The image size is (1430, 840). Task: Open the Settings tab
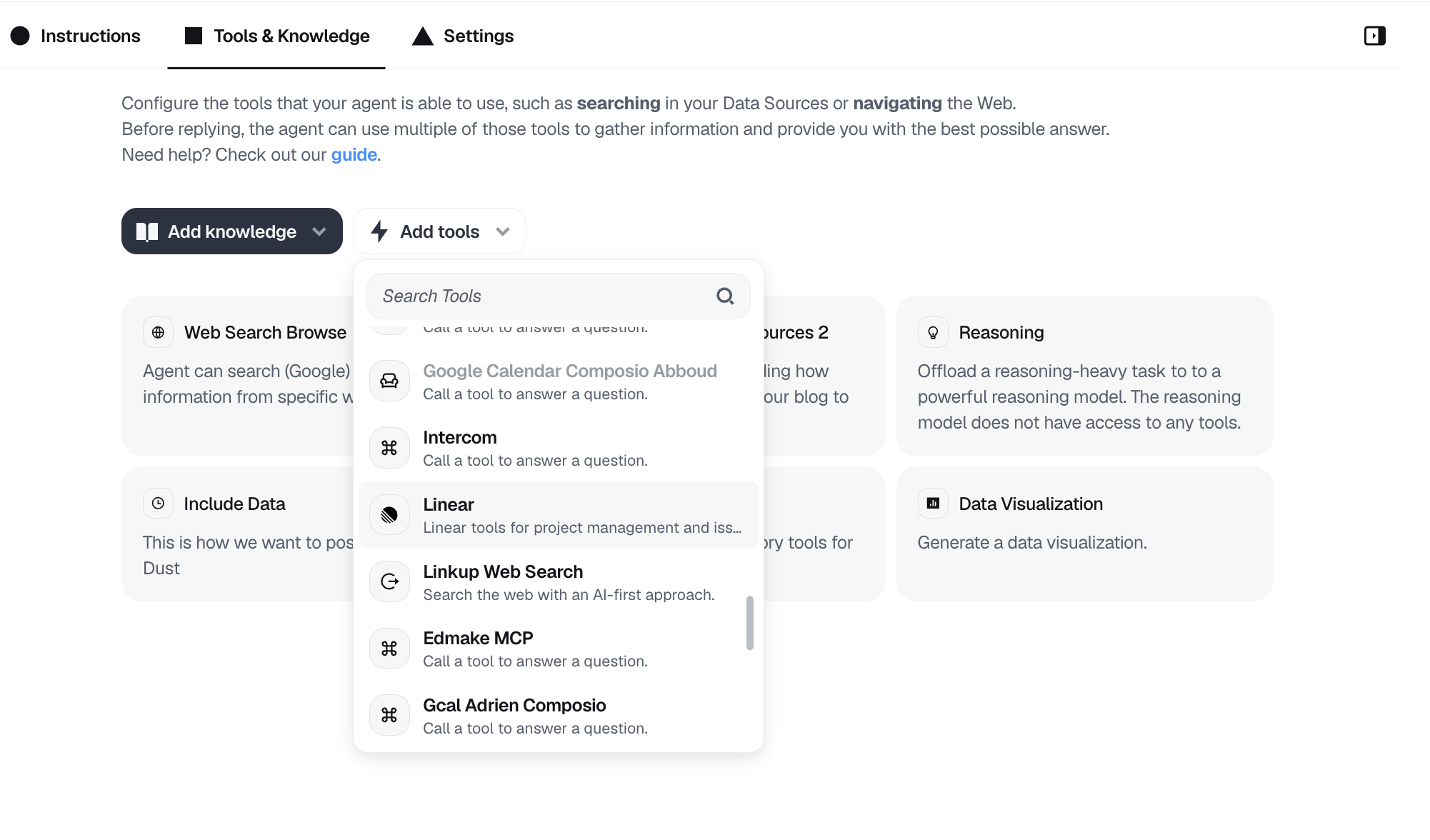tap(463, 36)
